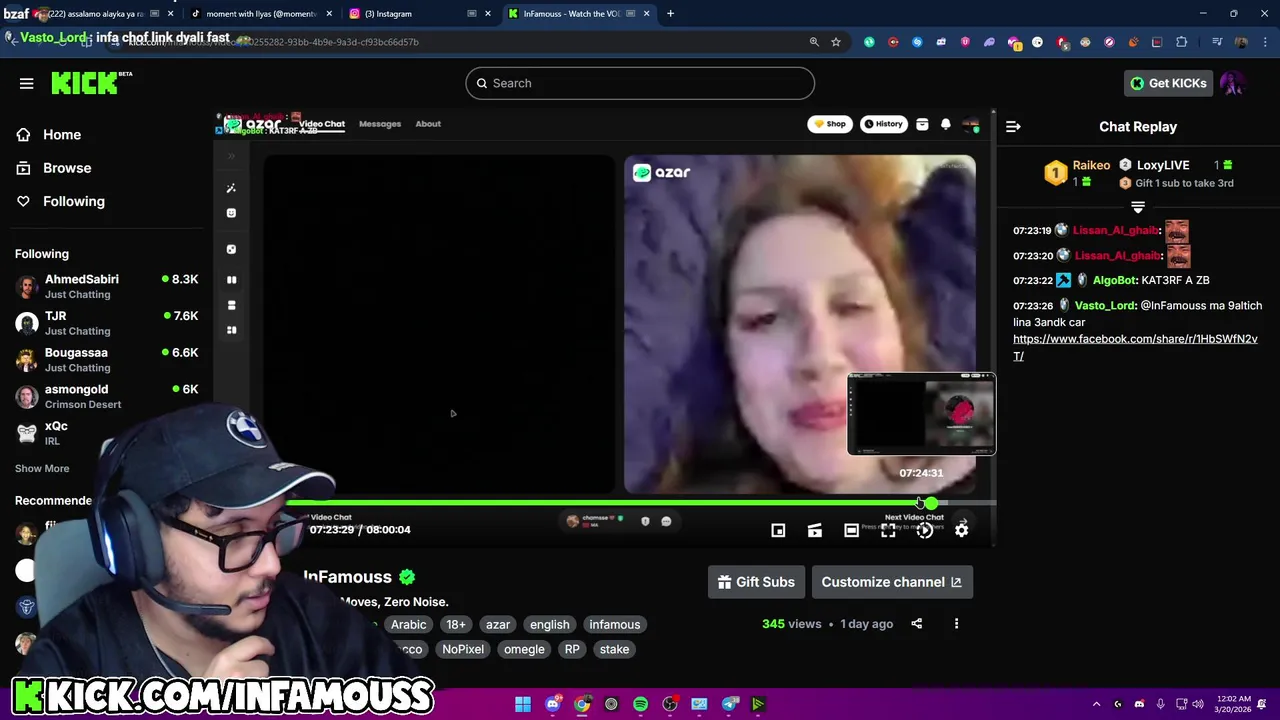Show hidden system tray icons
The image size is (1280, 720).
click(x=1096, y=704)
